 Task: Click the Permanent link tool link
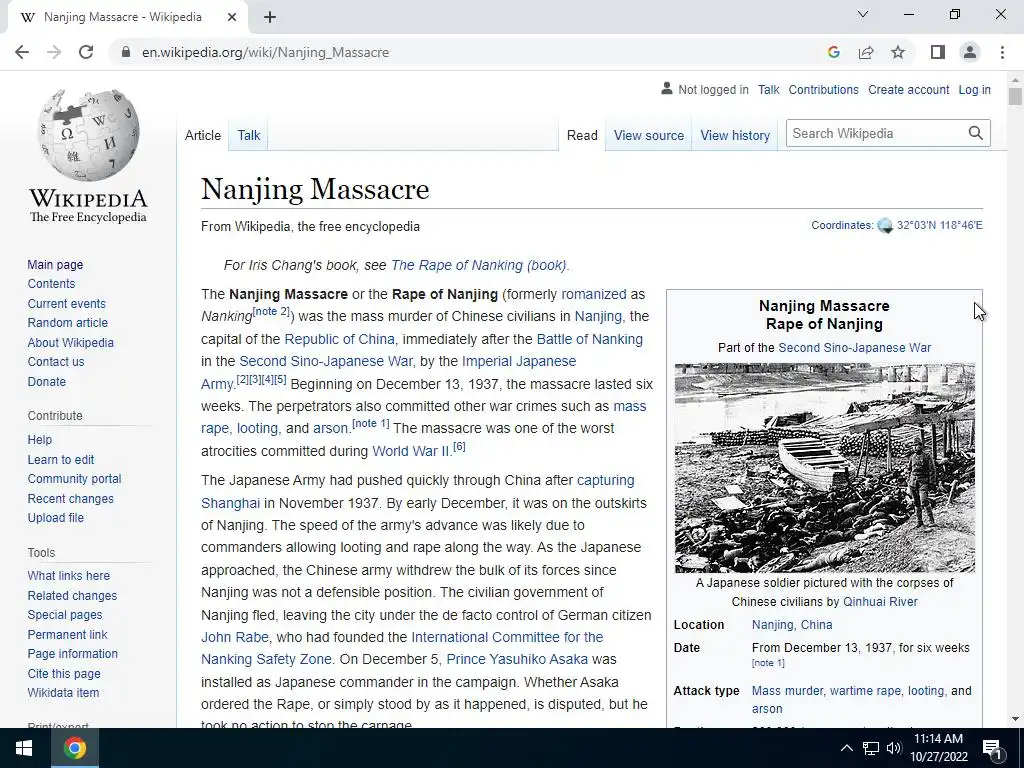[x=67, y=634]
